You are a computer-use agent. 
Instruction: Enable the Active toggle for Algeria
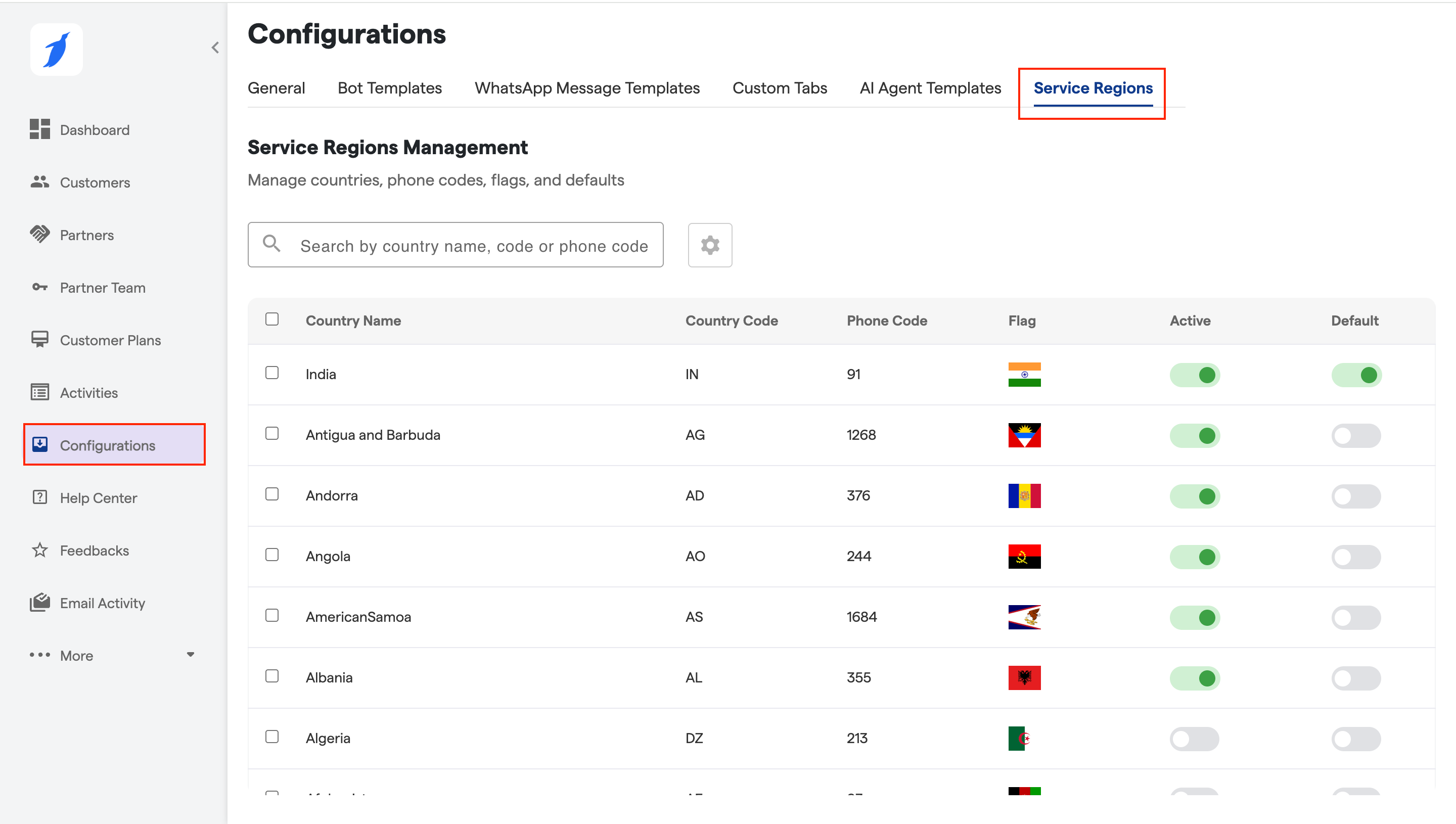1194,739
